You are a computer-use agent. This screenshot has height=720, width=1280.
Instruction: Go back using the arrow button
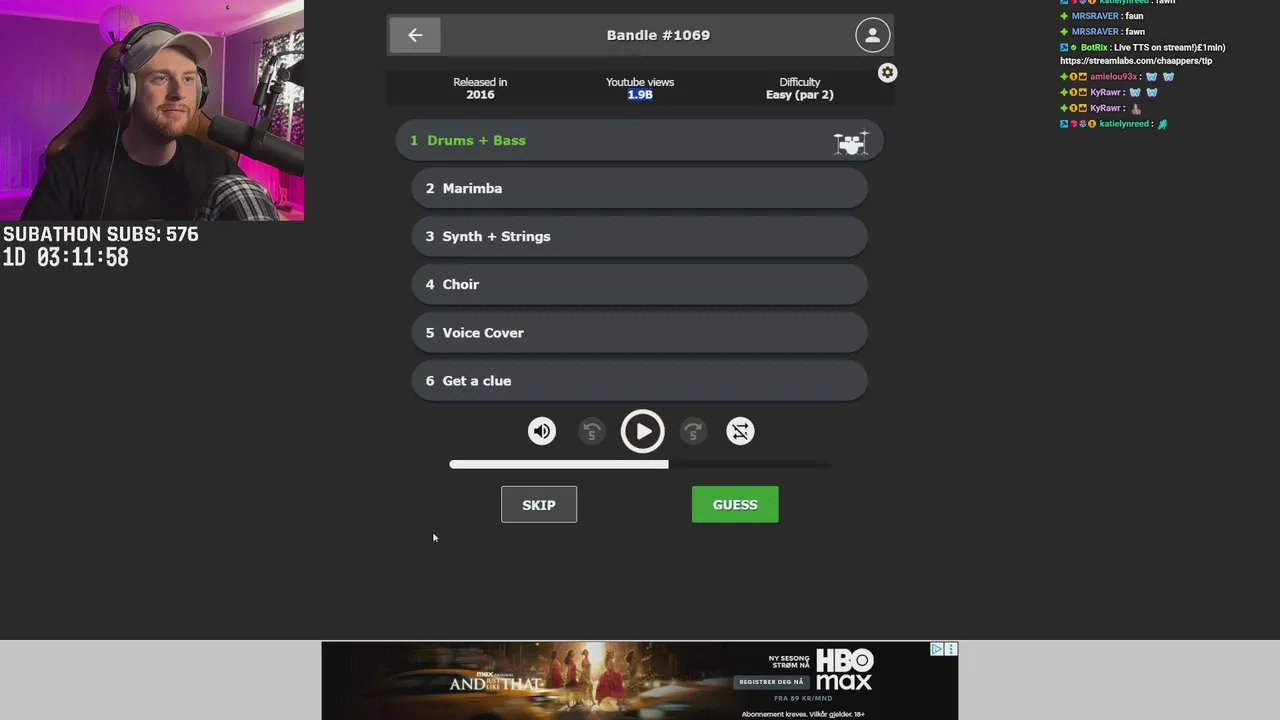[x=415, y=35]
